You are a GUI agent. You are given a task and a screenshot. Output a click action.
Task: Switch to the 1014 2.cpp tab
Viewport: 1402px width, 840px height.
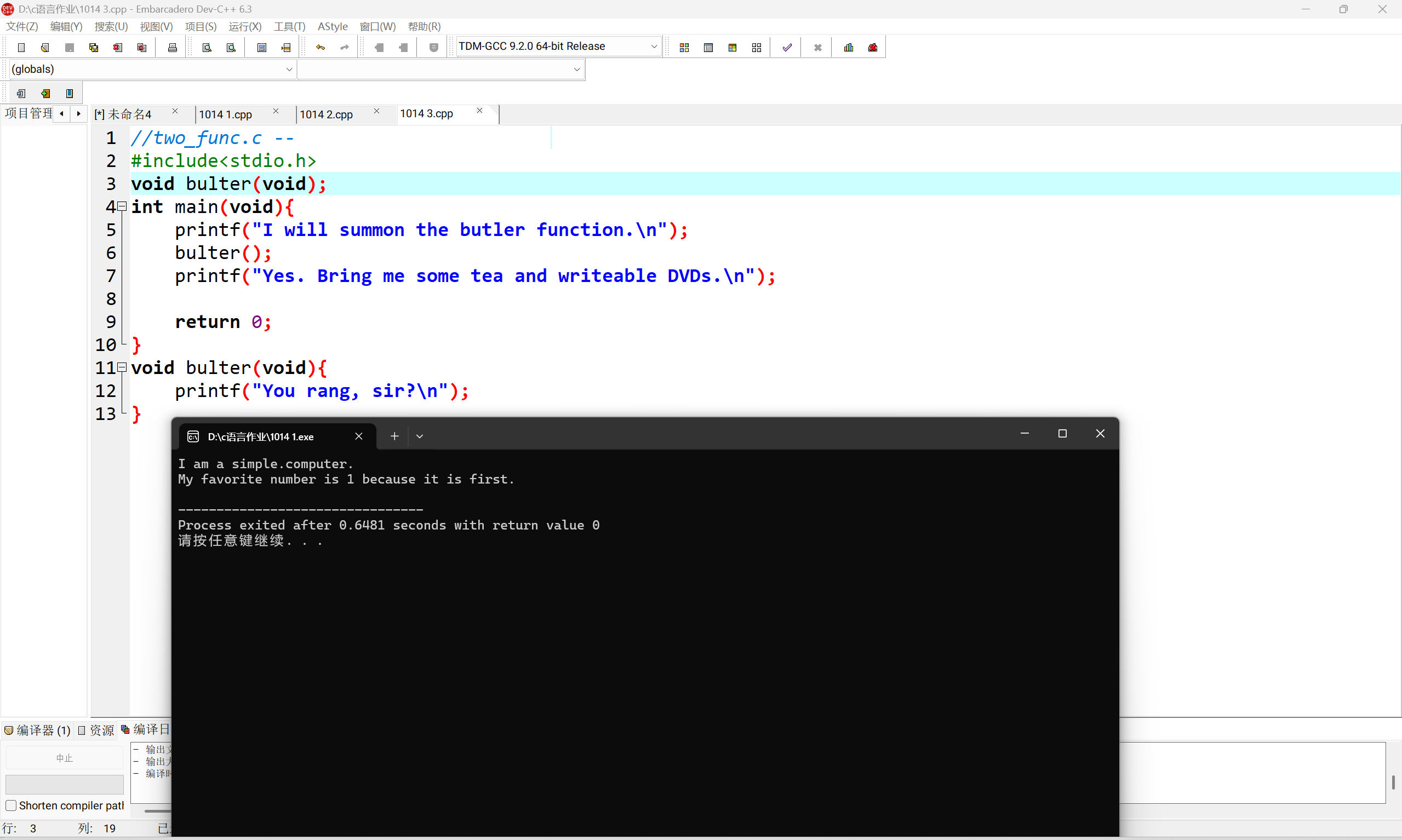click(326, 114)
